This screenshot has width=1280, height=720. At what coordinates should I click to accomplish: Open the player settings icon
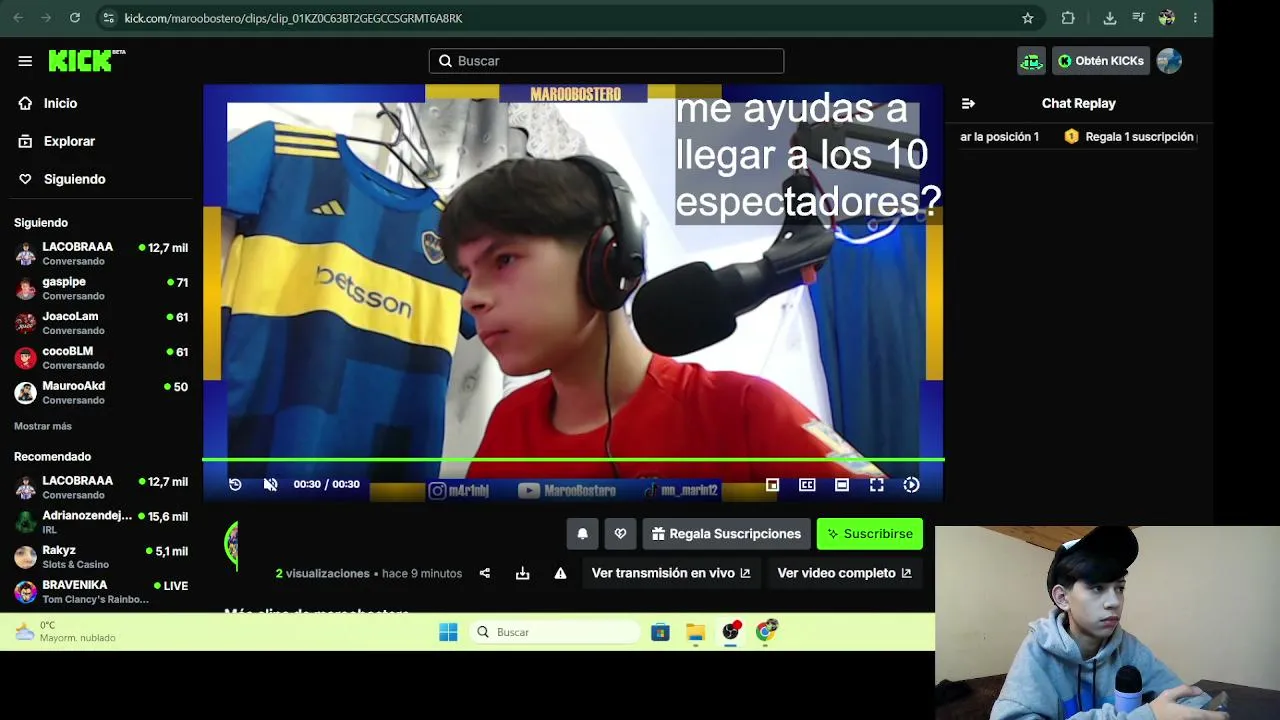pos(911,485)
